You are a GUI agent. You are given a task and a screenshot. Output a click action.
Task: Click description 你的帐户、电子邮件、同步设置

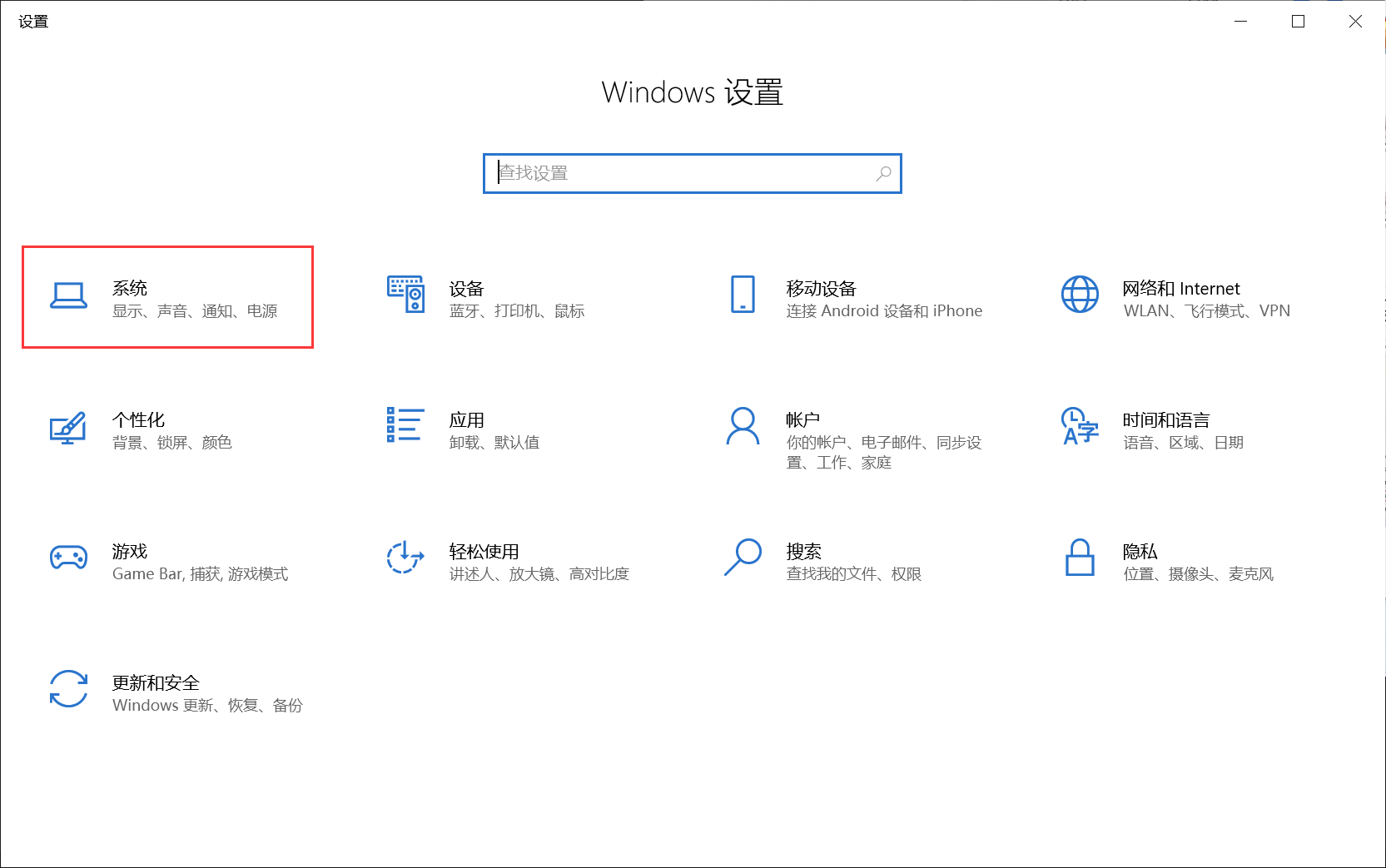pos(884,453)
